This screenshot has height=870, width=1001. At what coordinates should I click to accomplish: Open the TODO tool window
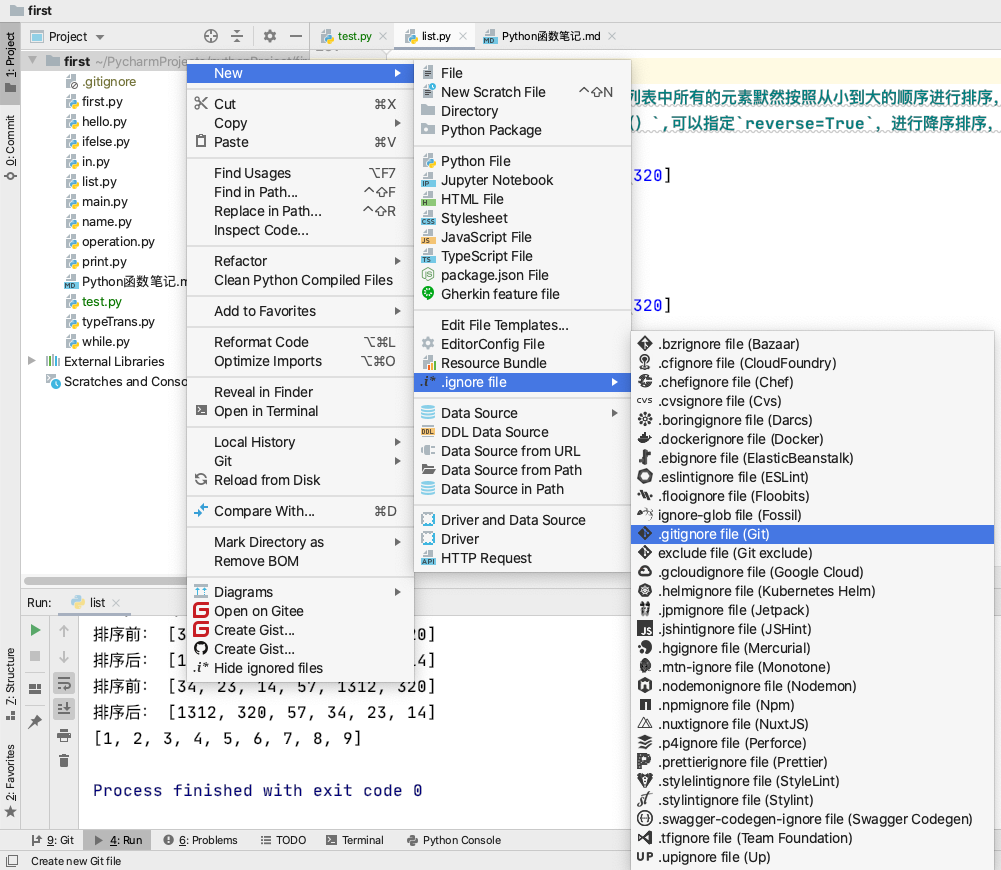[x=283, y=840]
